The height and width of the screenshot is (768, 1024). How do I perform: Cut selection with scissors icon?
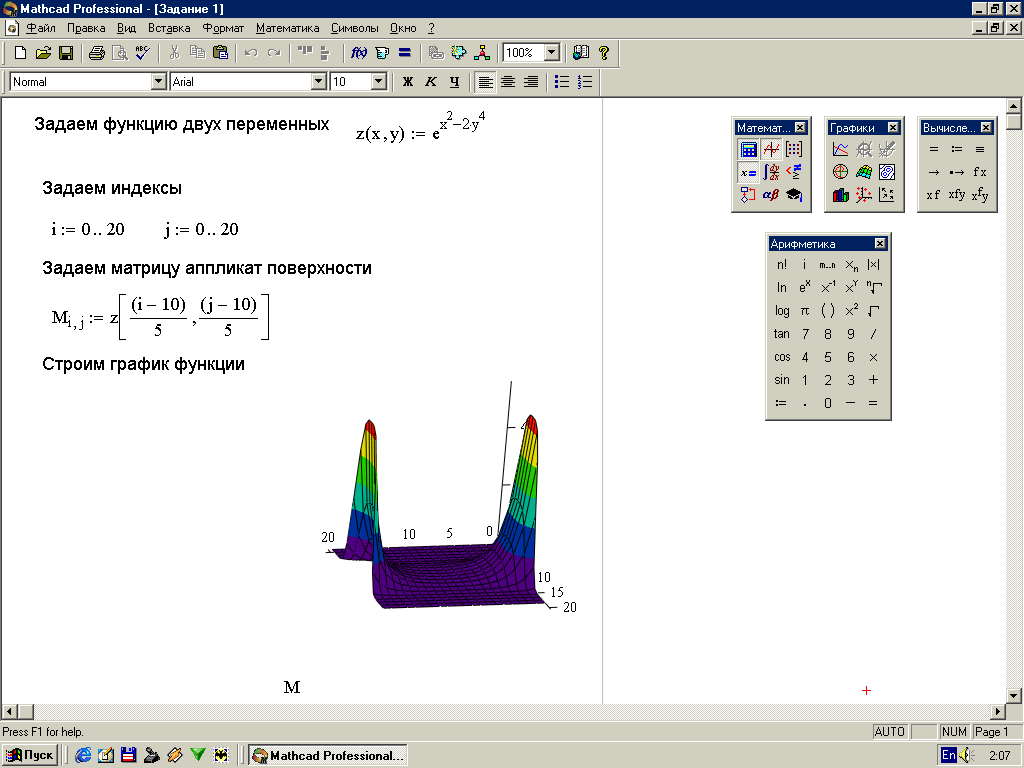tap(174, 53)
